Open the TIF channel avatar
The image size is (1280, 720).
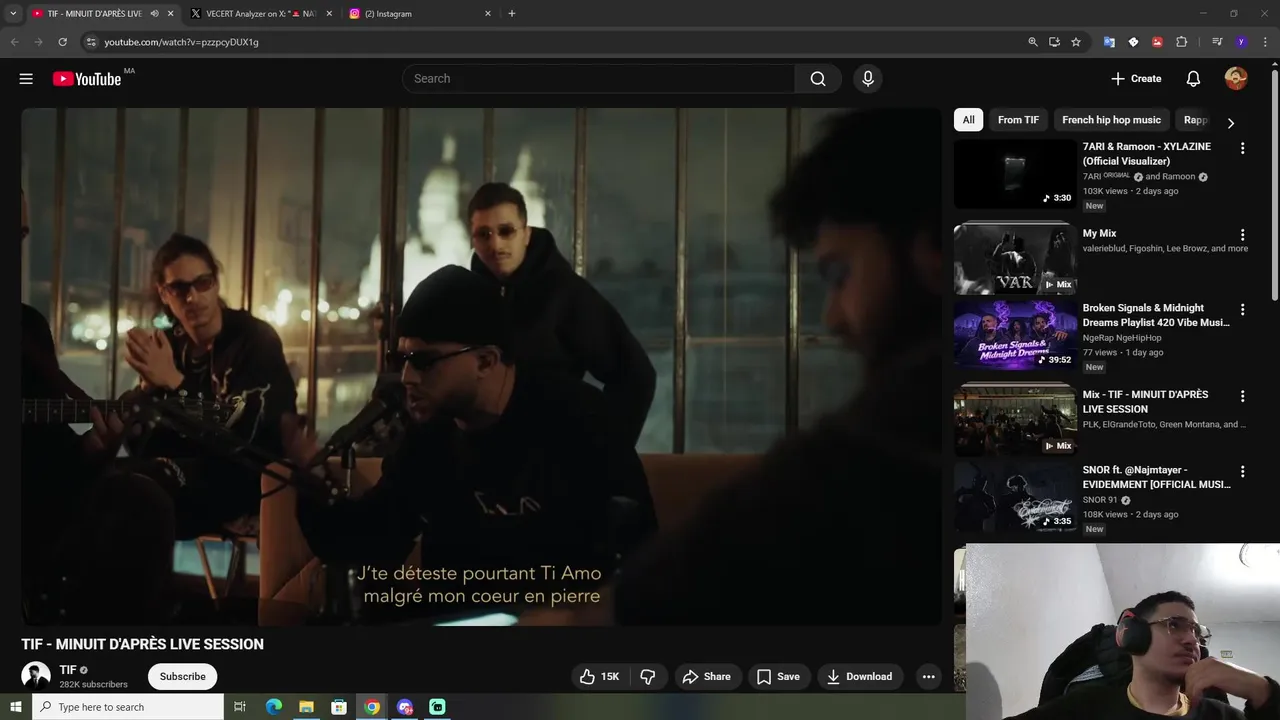point(36,676)
